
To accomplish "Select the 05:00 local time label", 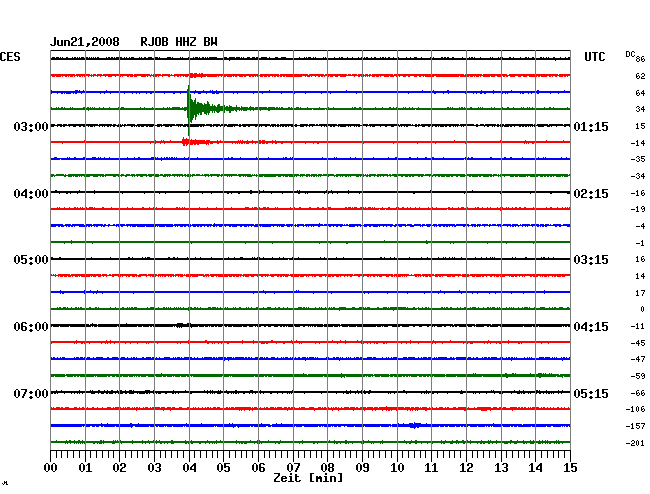I will [31, 260].
